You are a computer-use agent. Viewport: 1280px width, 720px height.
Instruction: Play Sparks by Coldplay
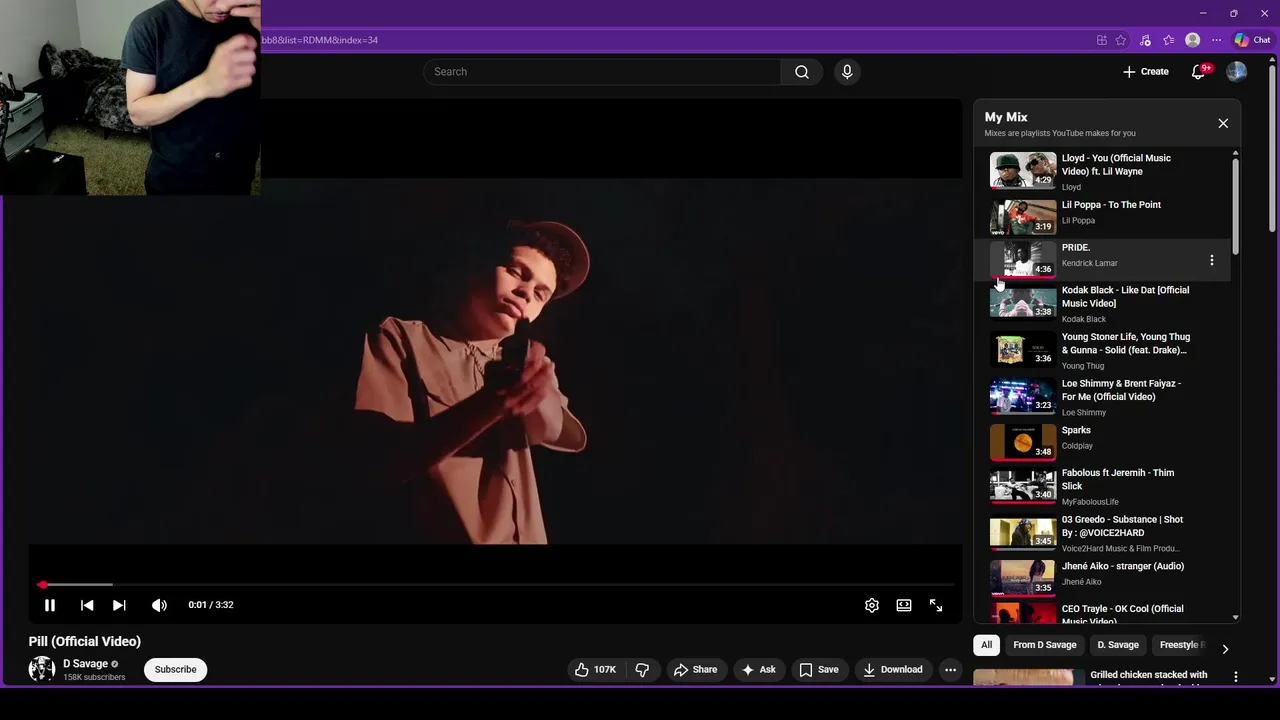[x=1100, y=441]
